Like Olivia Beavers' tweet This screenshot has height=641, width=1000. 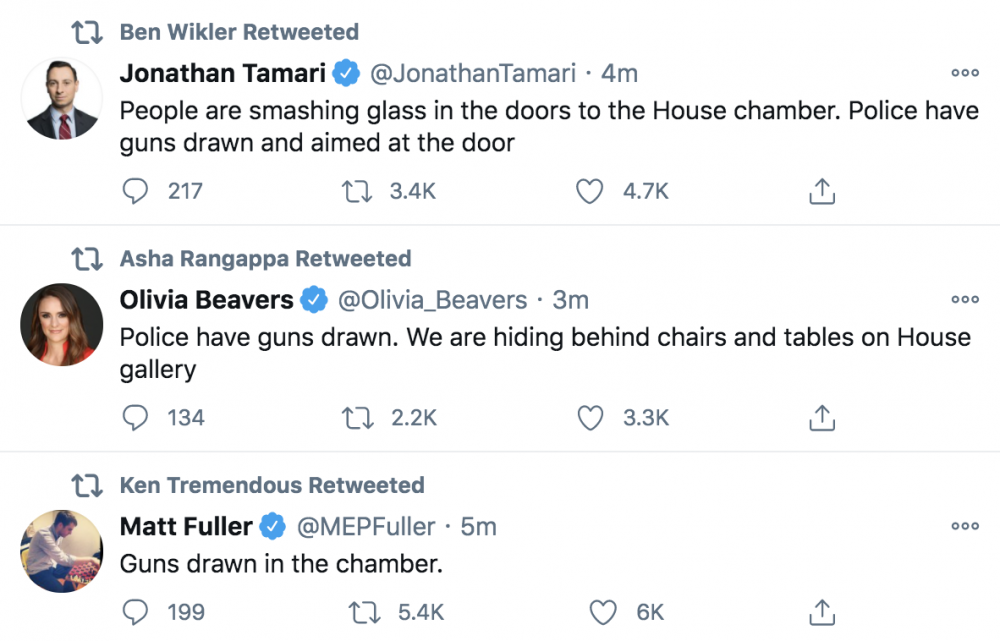click(x=590, y=418)
